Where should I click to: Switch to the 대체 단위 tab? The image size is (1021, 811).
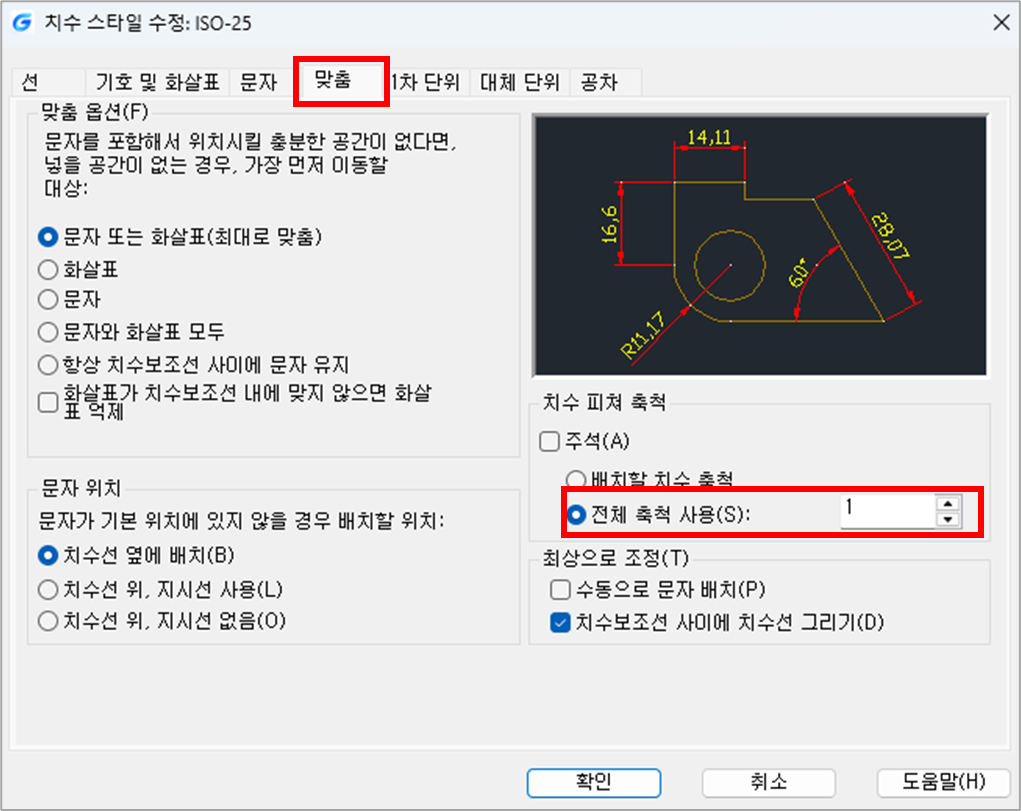click(x=520, y=83)
